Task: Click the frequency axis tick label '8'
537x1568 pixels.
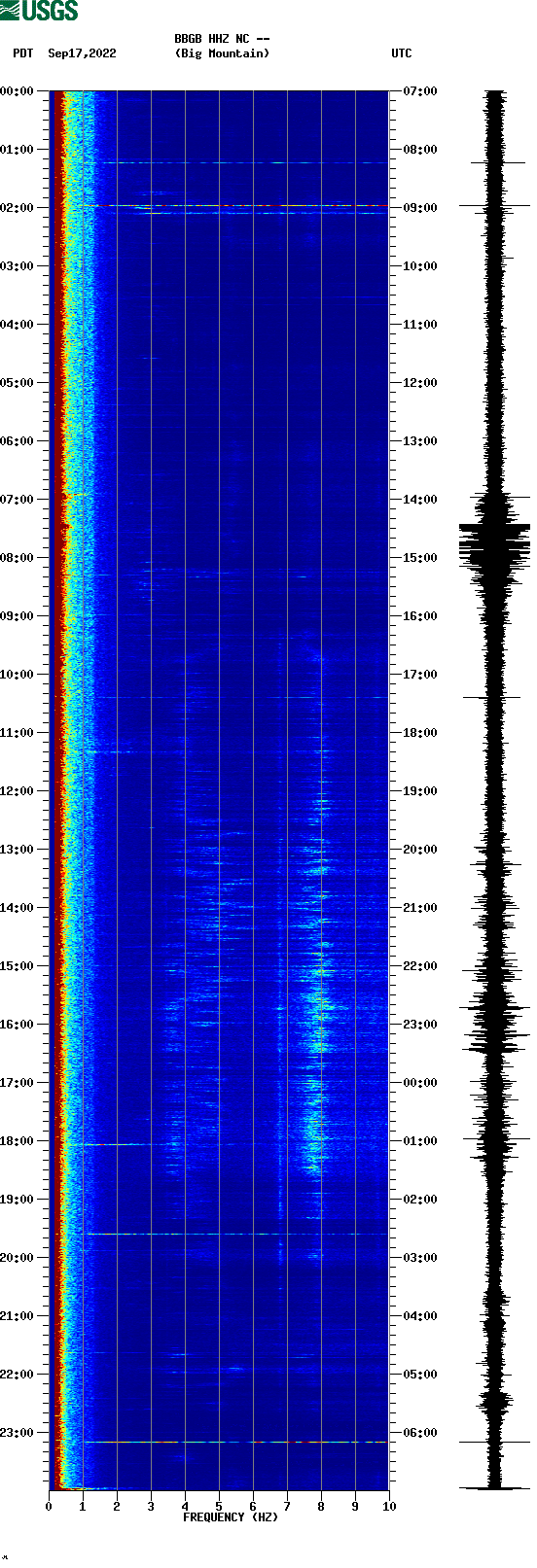Action: pyautogui.click(x=321, y=1507)
